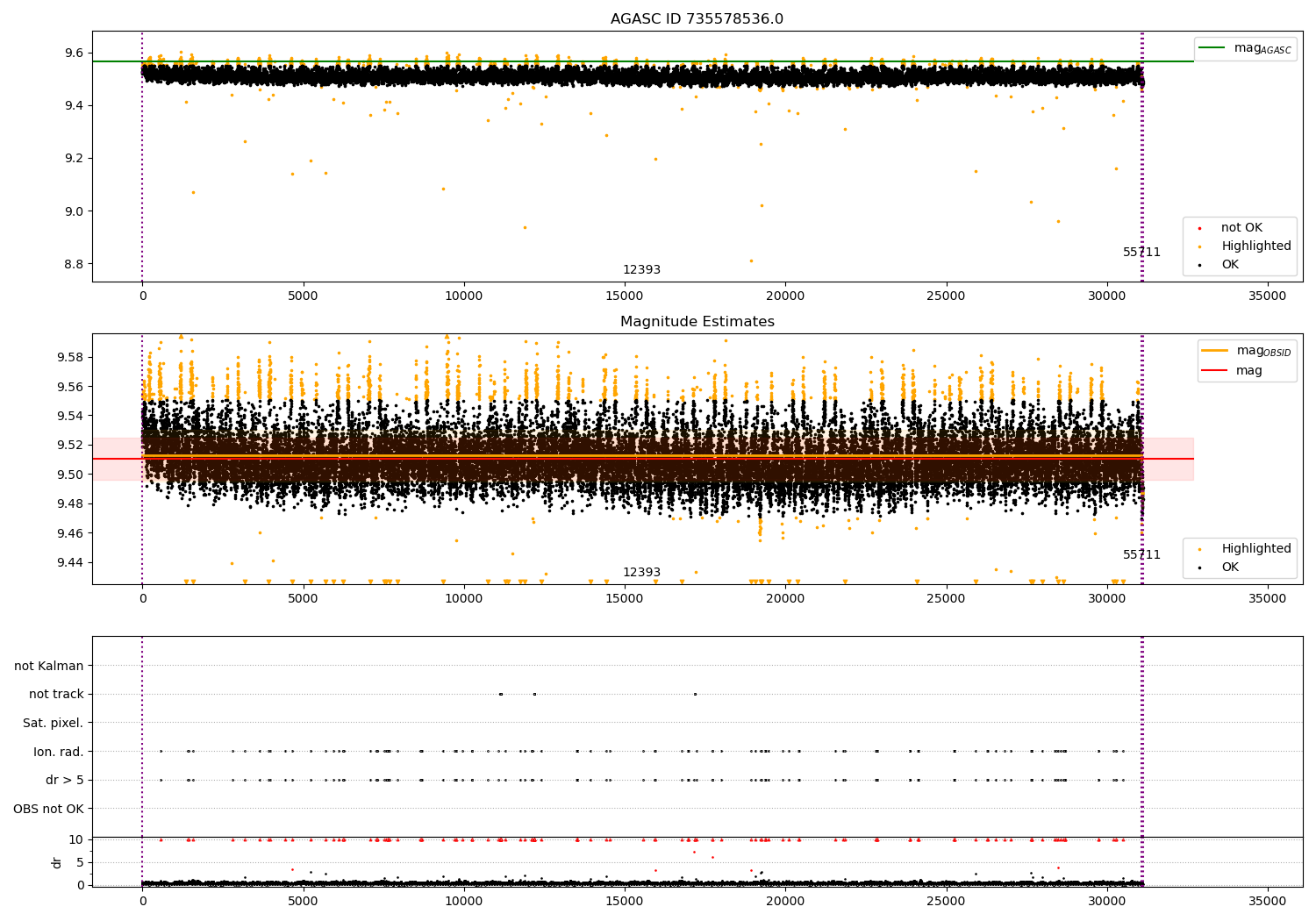Screen dimensions: 1316x921
Task: Select the 5 tick on the dr axis
Action: [80, 862]
